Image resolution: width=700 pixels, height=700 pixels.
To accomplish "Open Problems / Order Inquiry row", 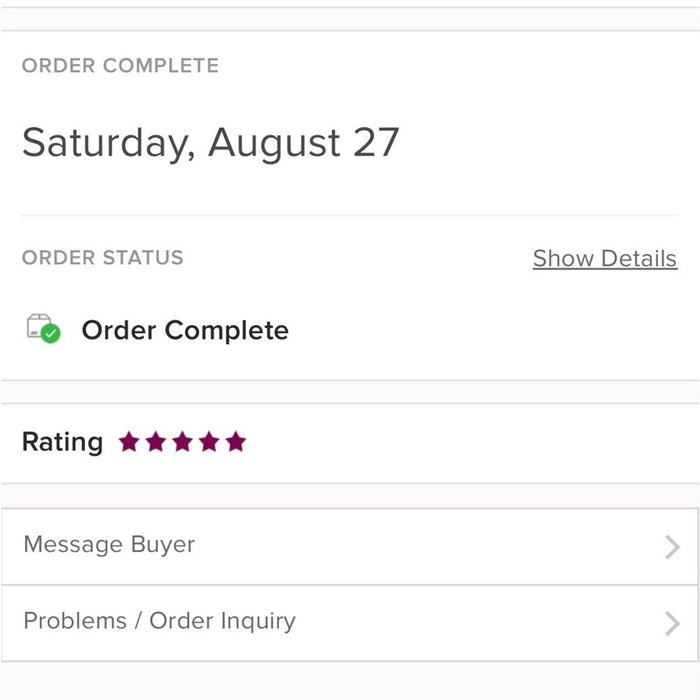I will (x=350, y=622).
